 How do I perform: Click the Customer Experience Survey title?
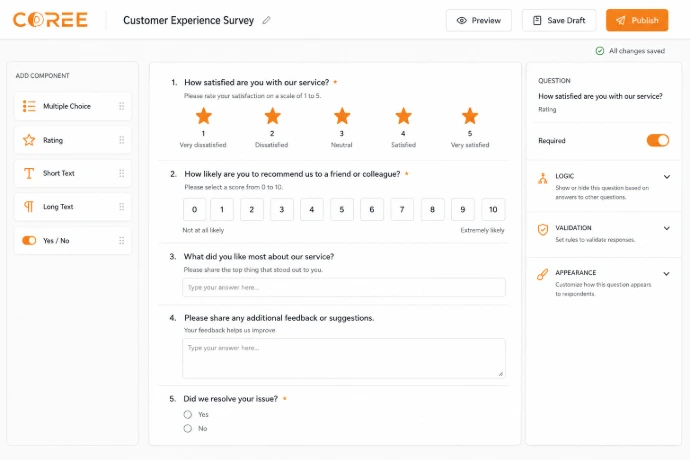tap(188, 20)
